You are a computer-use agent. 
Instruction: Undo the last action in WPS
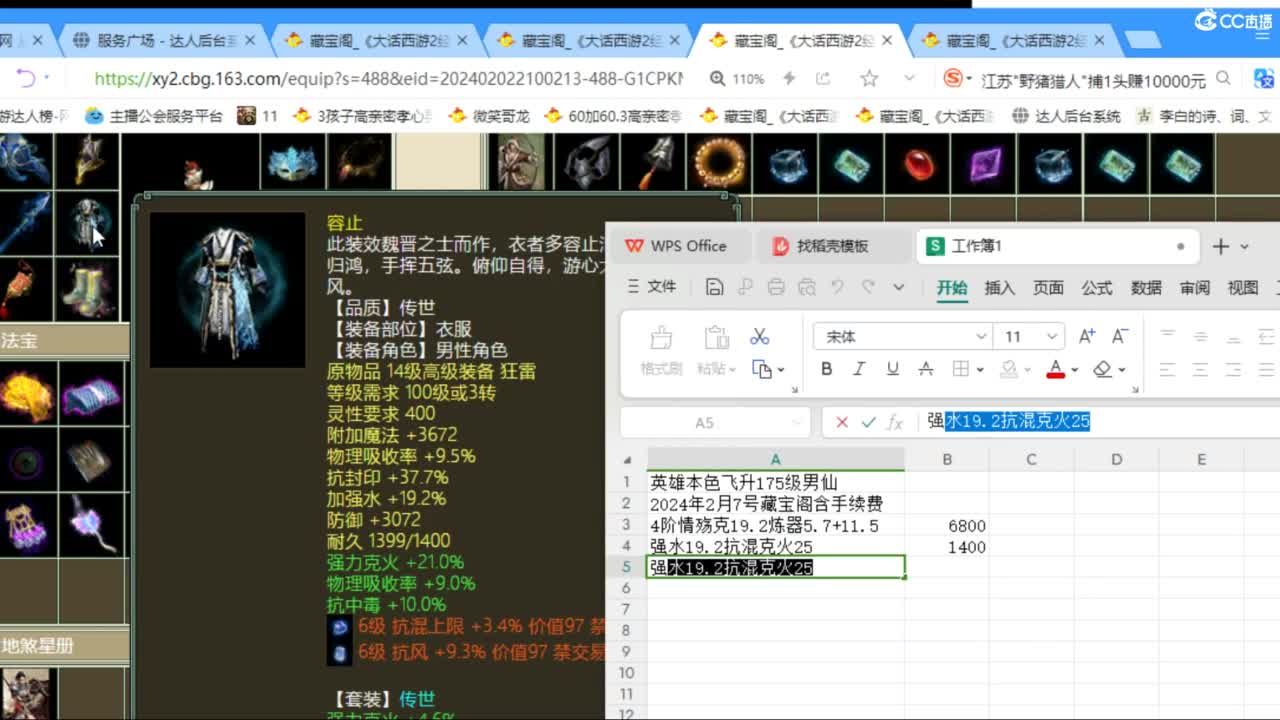[x=837, y=287]
